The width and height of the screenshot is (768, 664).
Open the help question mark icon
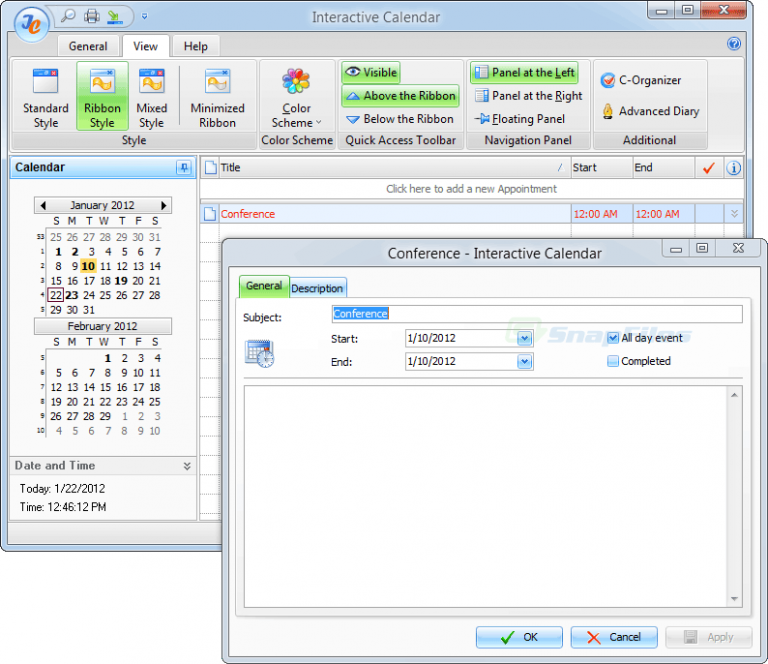[x=733, y=44]
